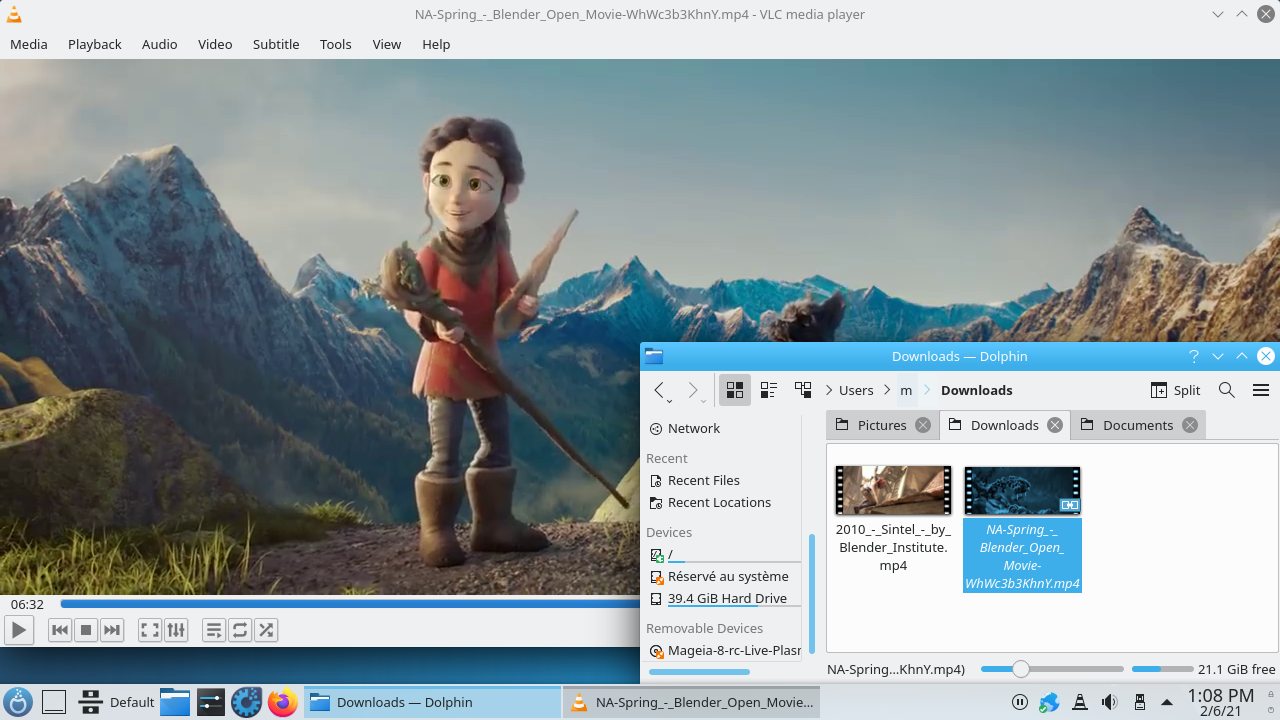1280x720 pixels.
Task: Open Dolphin hamburger menu
Action: [1261, 390]
